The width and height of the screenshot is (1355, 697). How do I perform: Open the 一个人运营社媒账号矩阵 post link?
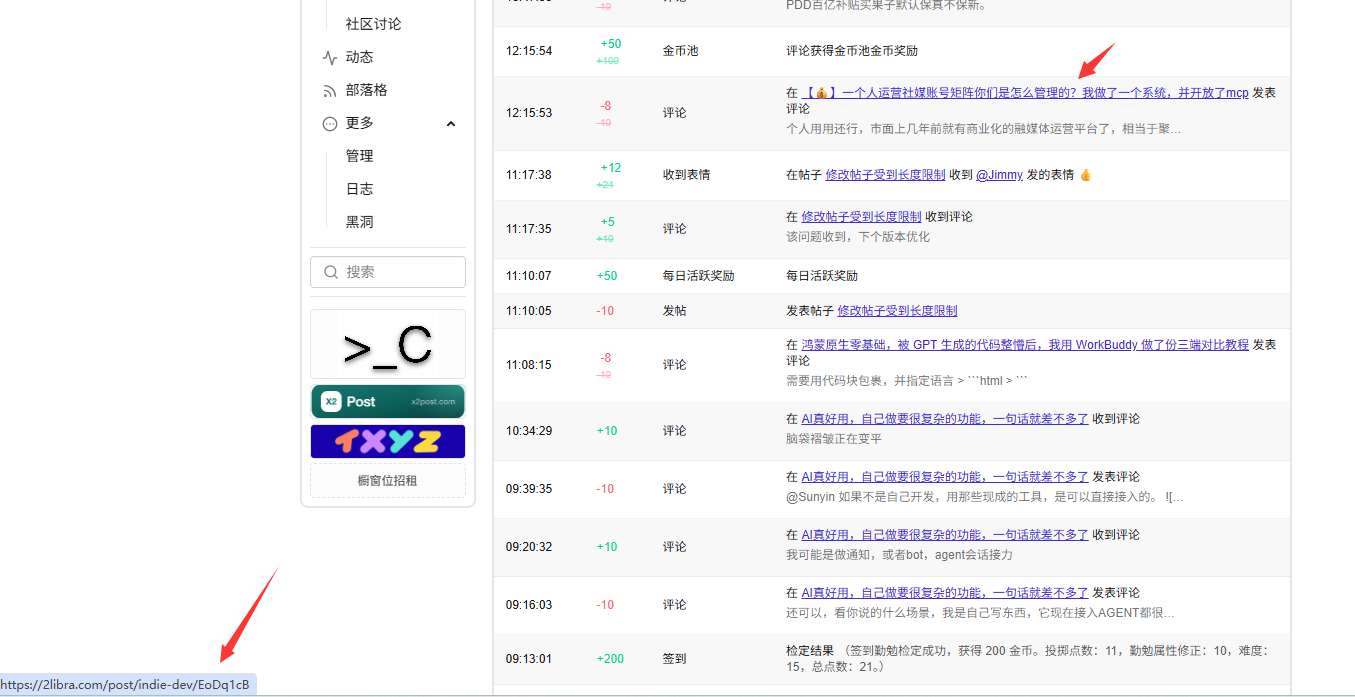click(x=1025, y=93)
